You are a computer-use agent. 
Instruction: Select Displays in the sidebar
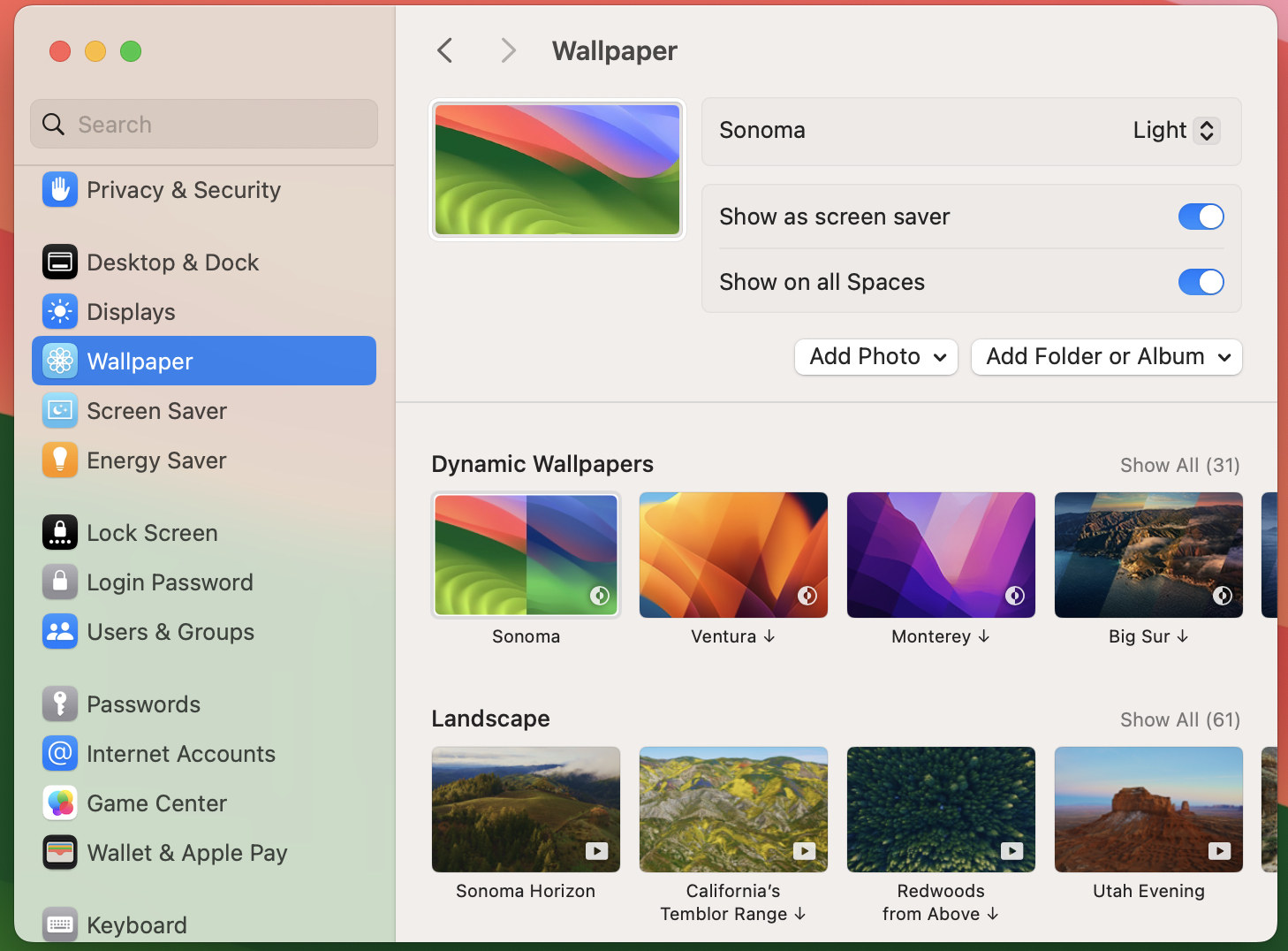tap(204, 312)
